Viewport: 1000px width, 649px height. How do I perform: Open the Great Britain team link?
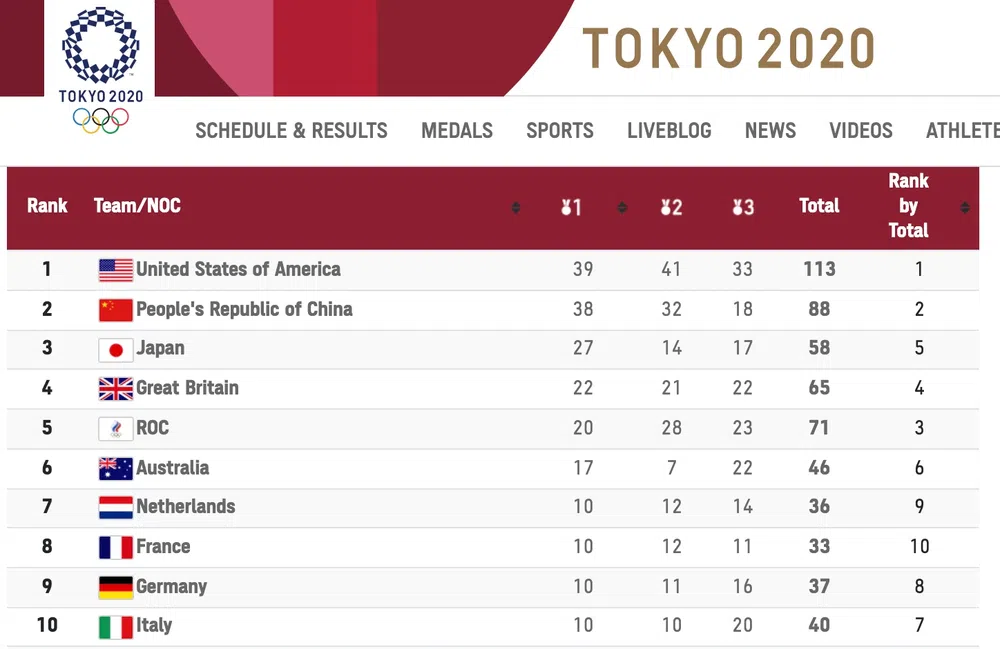187,388
